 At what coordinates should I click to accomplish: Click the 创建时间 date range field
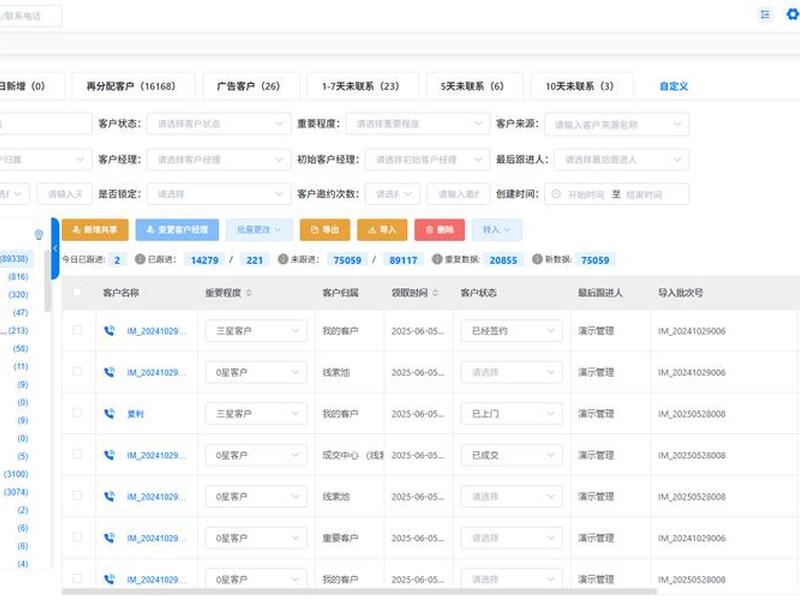click(617, 194)
